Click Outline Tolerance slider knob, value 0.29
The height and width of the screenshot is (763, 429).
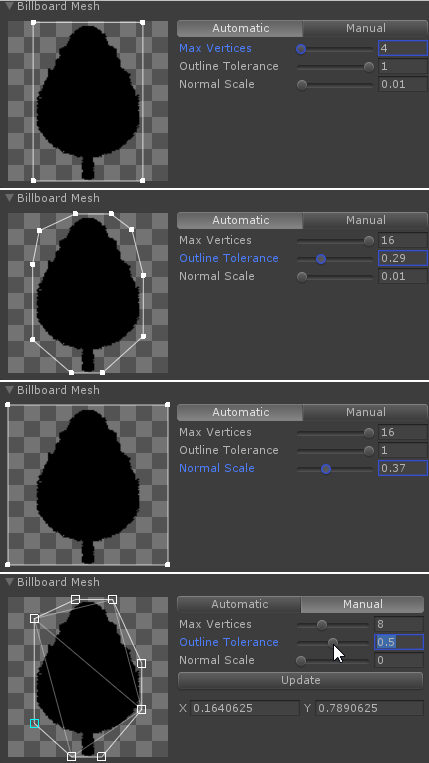tap(321, 259)
